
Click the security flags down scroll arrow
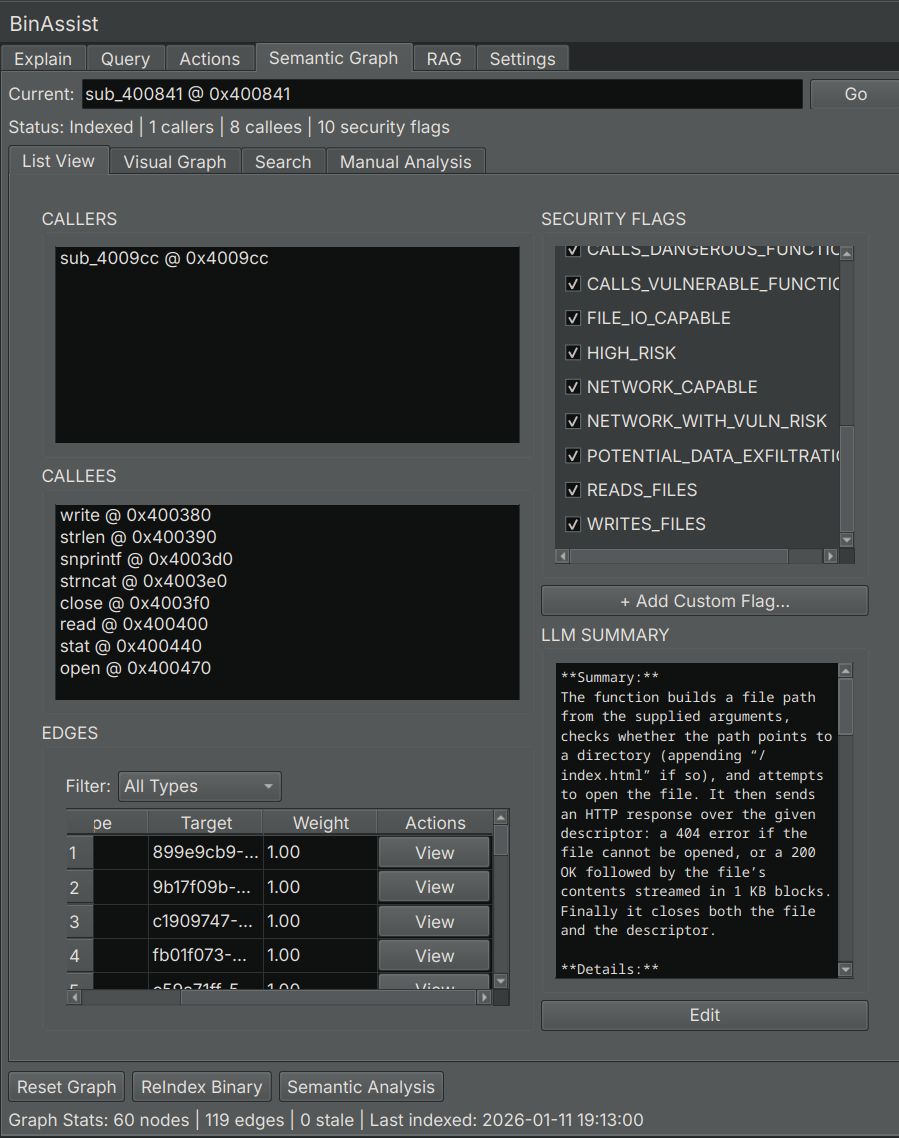point(845,539)
